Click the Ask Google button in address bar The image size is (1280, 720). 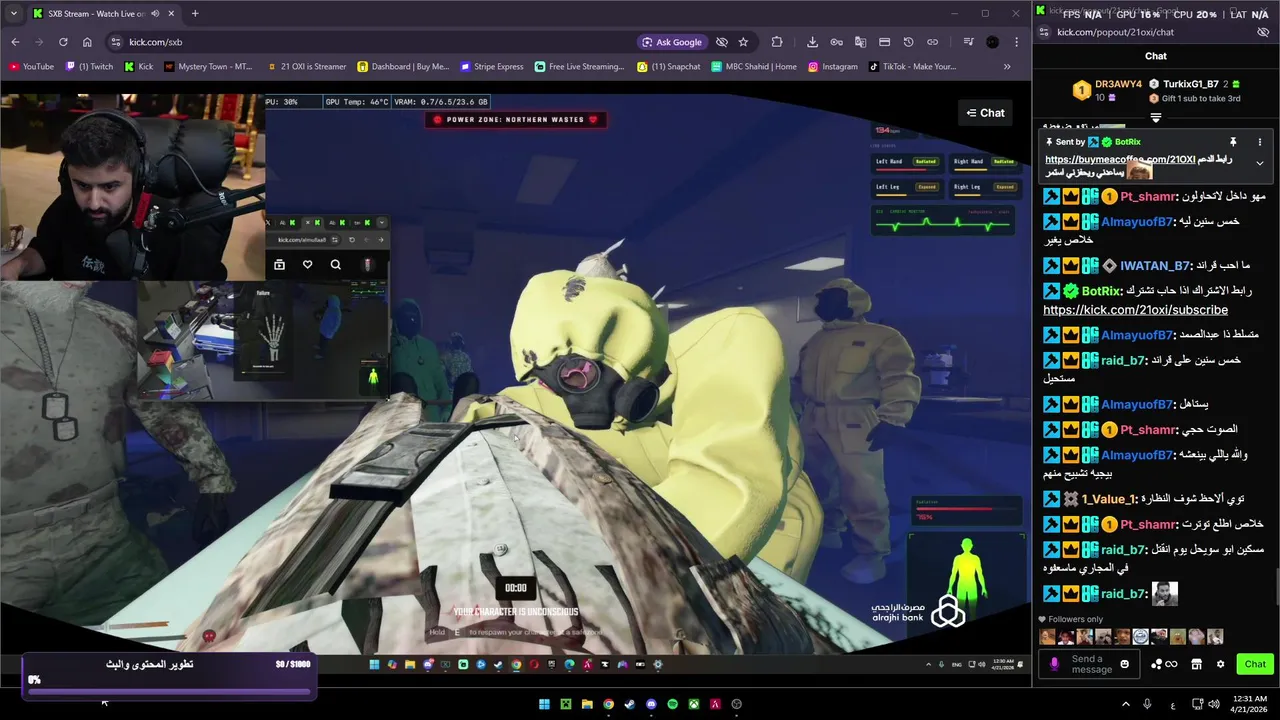[x=671, y=42]
